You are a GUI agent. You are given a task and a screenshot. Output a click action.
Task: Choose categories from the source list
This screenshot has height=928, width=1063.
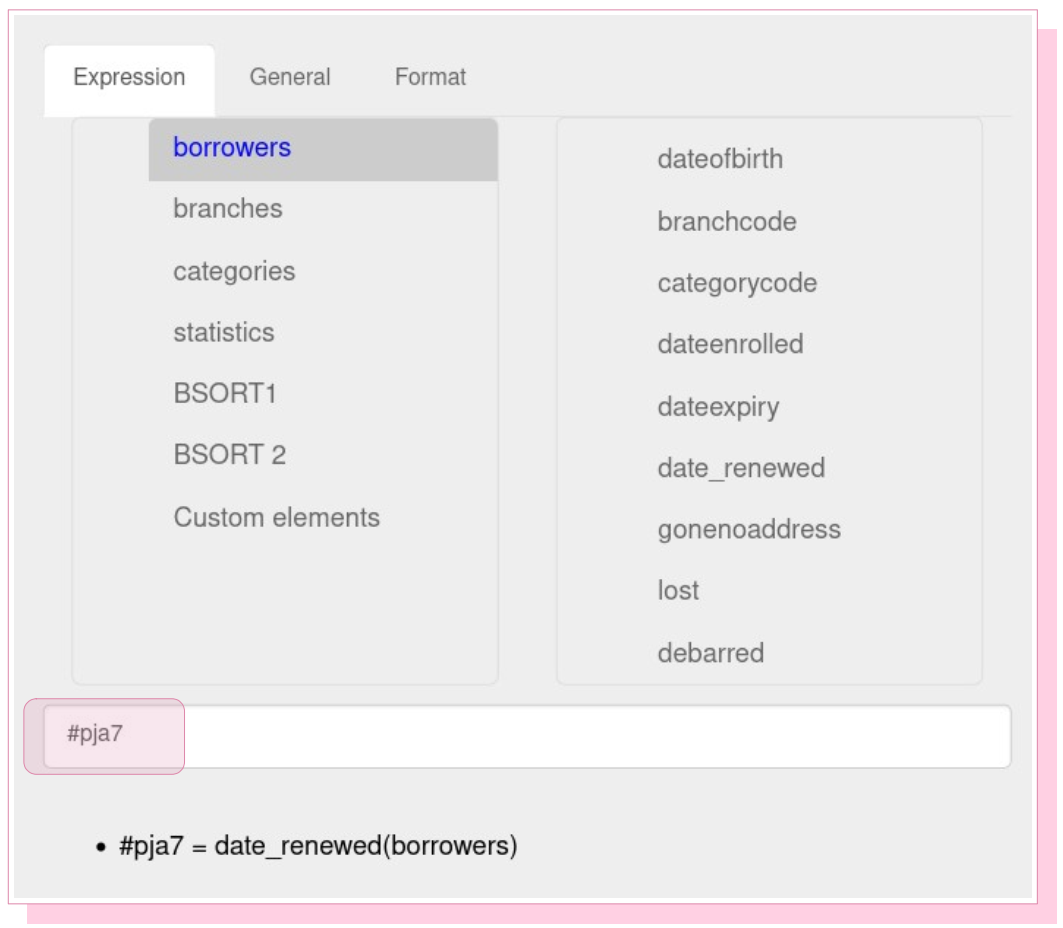(x=235, y=272)
